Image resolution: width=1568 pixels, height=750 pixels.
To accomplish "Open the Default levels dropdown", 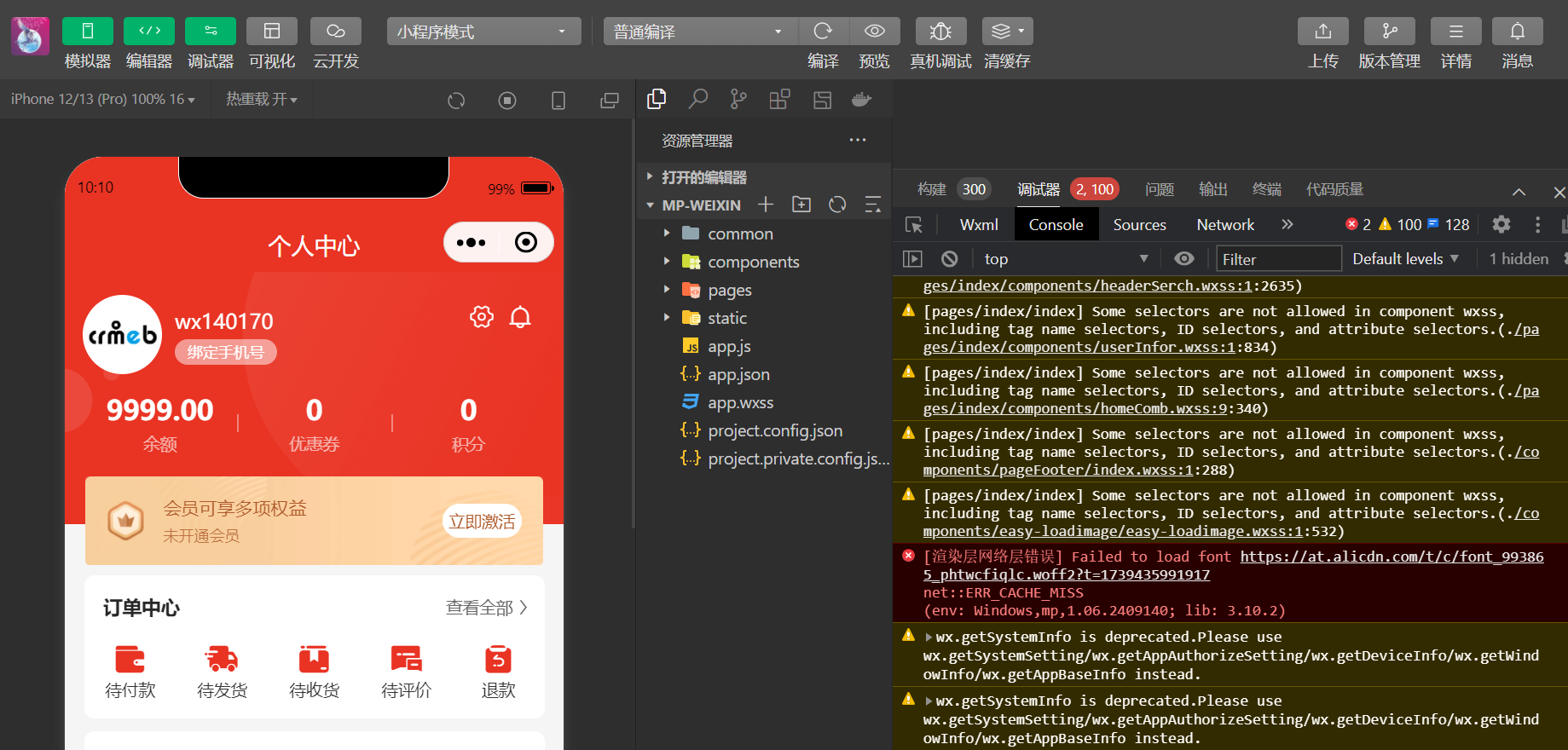I will click(x=1405, y=259).
